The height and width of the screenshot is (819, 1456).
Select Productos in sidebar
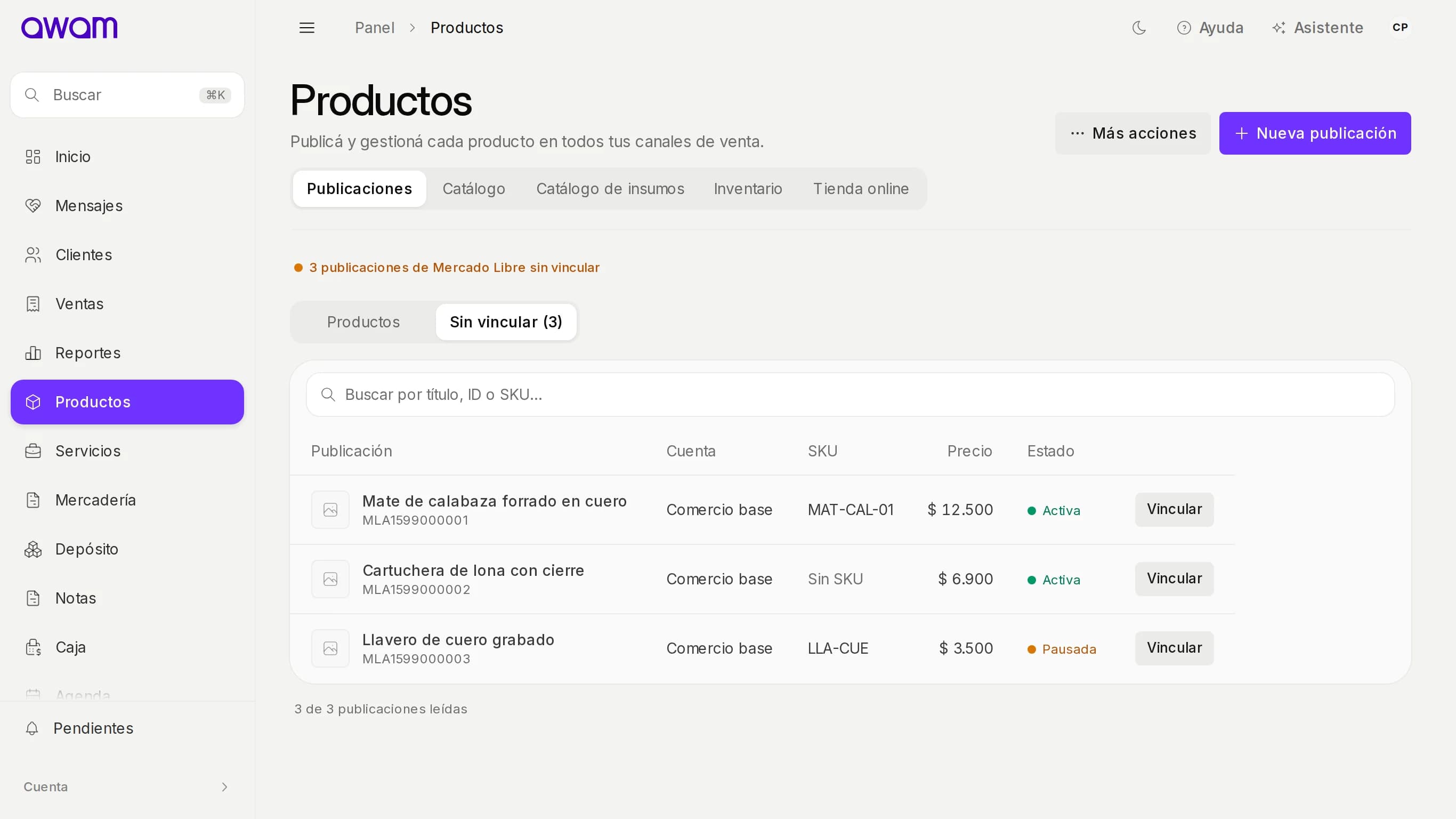tap(127, 402)
